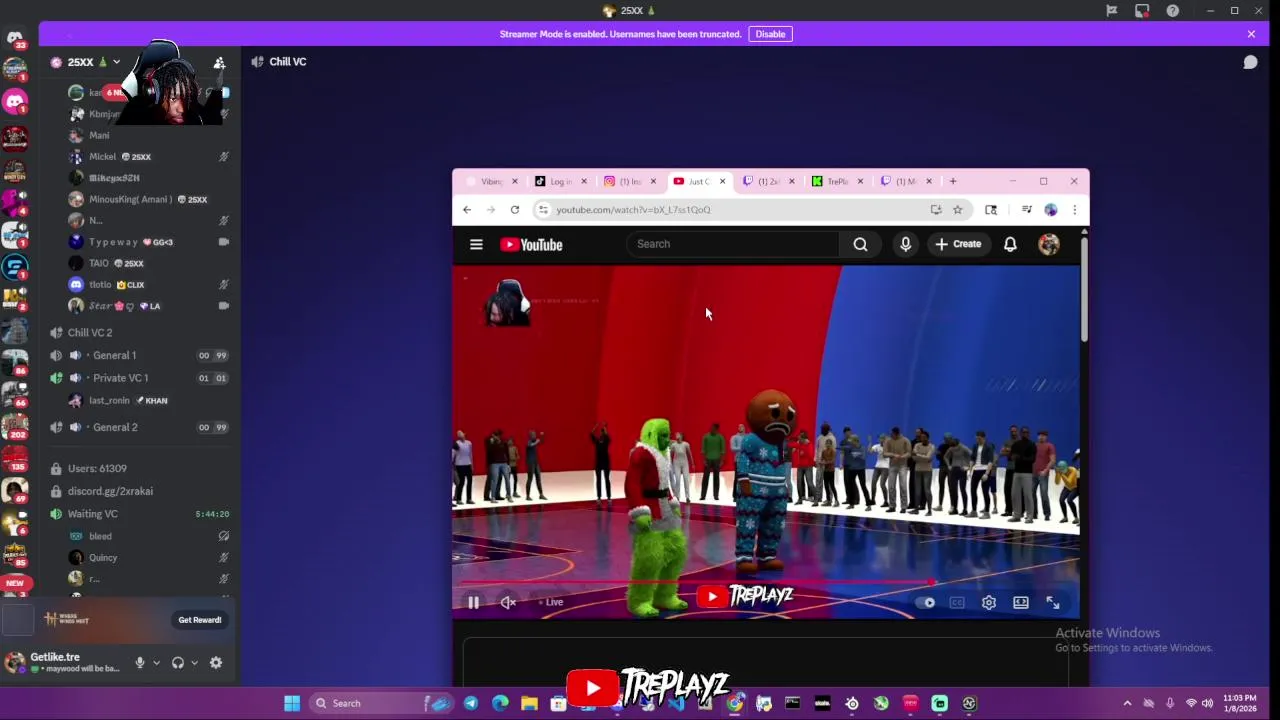The height and width of the screenshot is (720, 1280).
Task: Open a new Chrome tab
Action: (953, 181)
